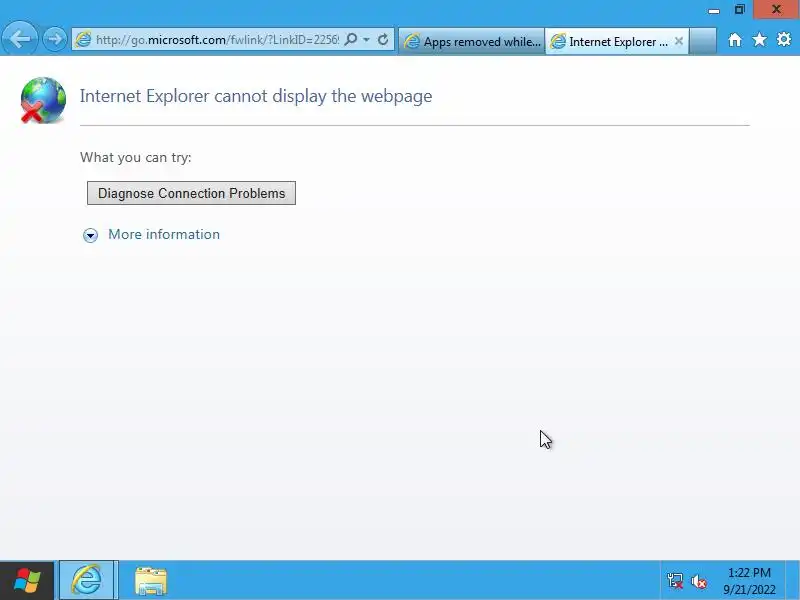Go to the Home page

(x=735, y=40)
